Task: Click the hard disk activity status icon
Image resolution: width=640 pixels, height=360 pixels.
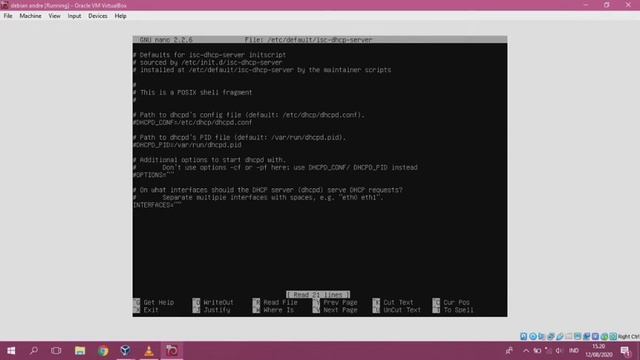Action: [524, 336]
